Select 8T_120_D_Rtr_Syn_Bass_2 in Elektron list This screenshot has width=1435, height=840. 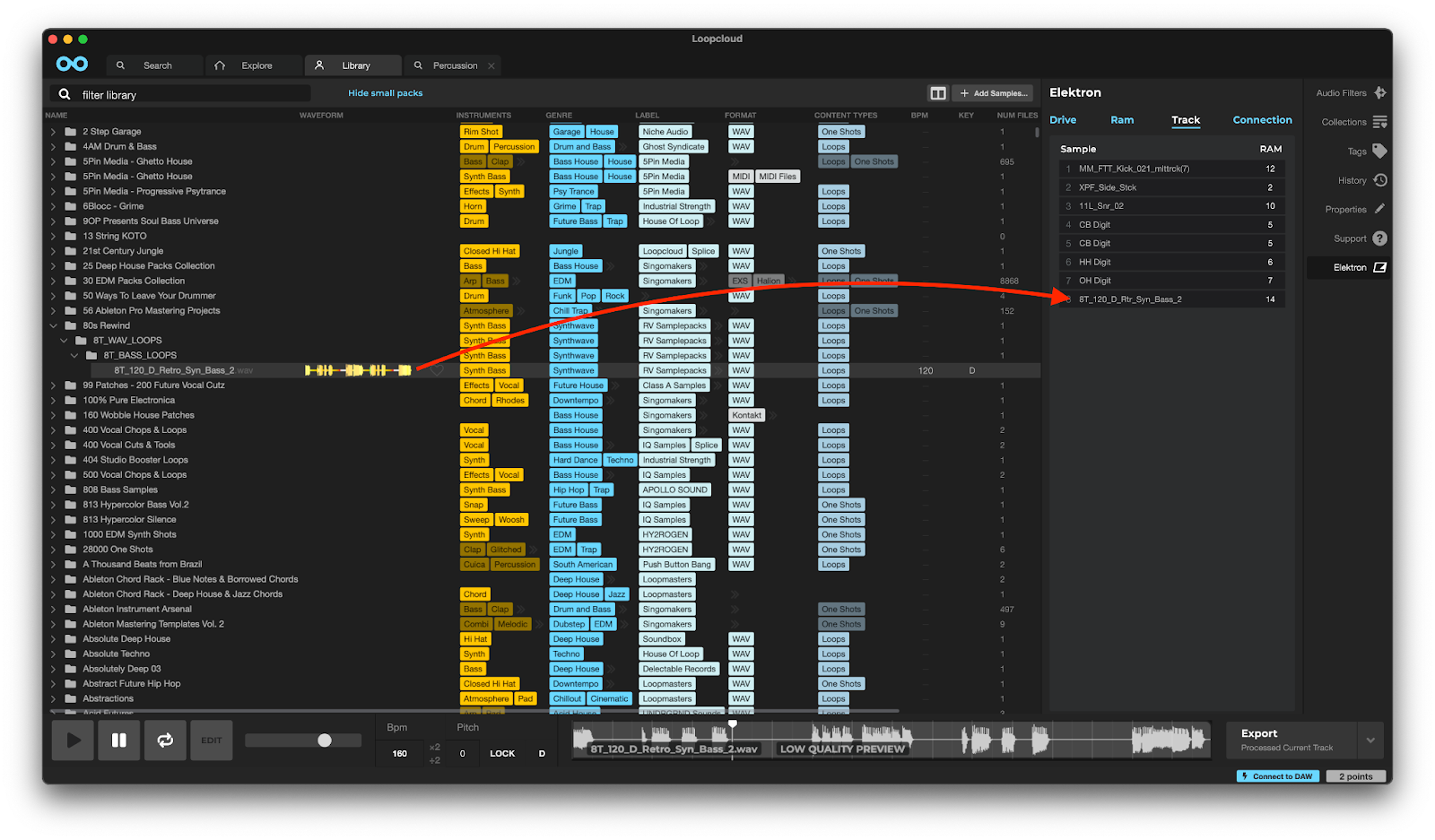(x=1171, y=299)
